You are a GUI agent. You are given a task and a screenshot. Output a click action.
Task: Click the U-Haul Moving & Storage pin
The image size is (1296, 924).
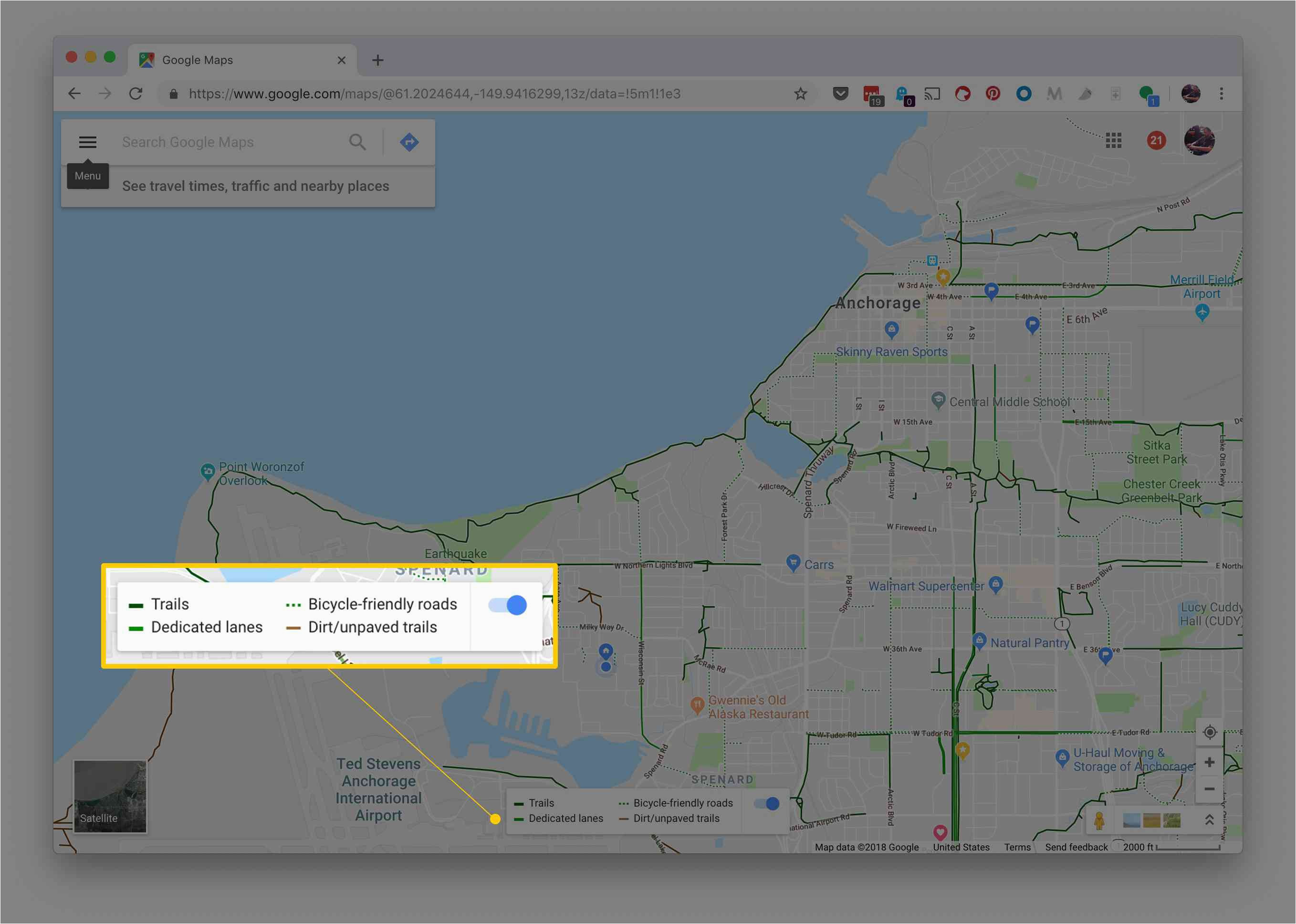tap(1062, 758)
